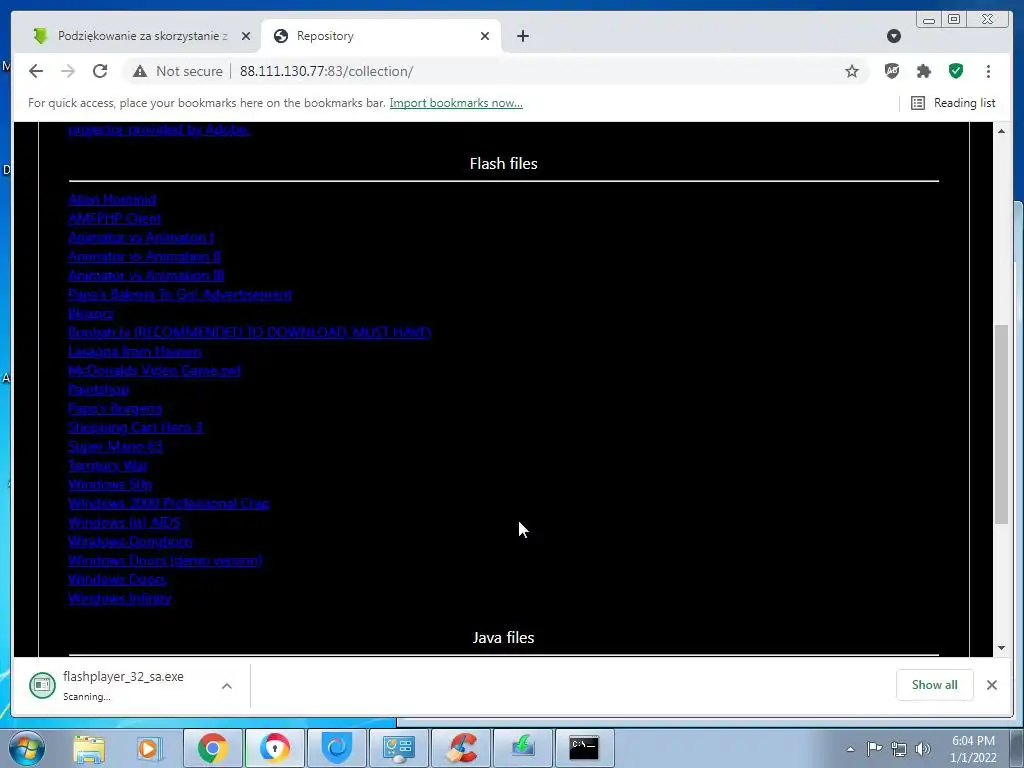Click the Flash files heading

[504, 163]
